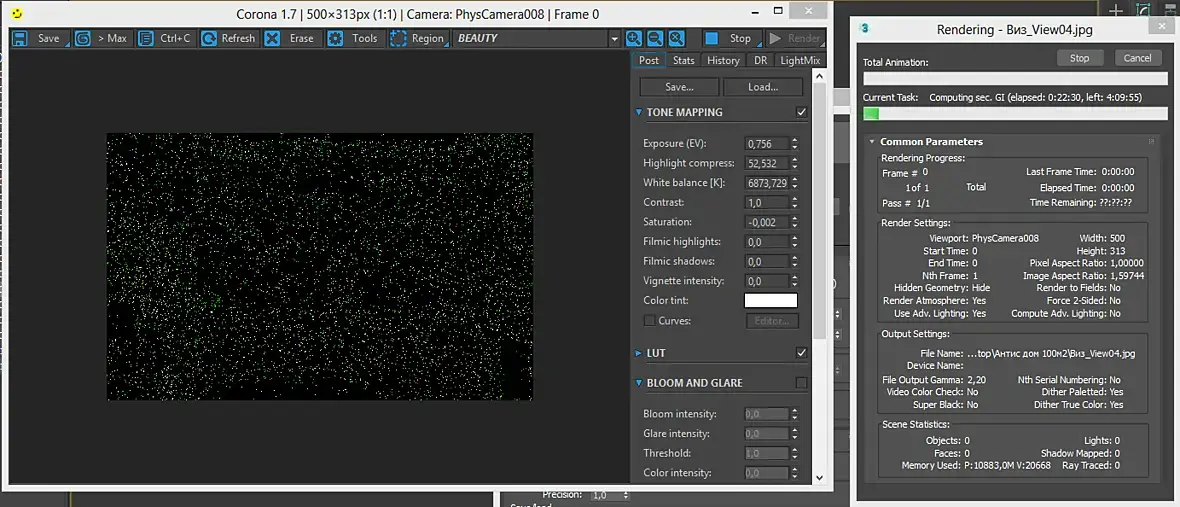Click the 3ds Max icon in Rendering dialog

tap(865, 29)
